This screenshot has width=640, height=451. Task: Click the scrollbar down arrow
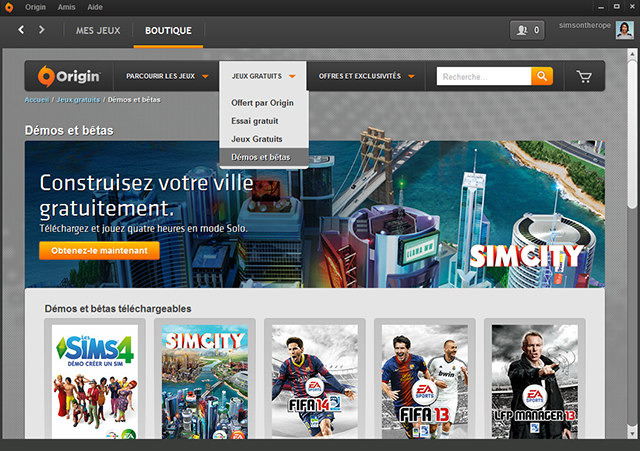click(x=632, y=433)
